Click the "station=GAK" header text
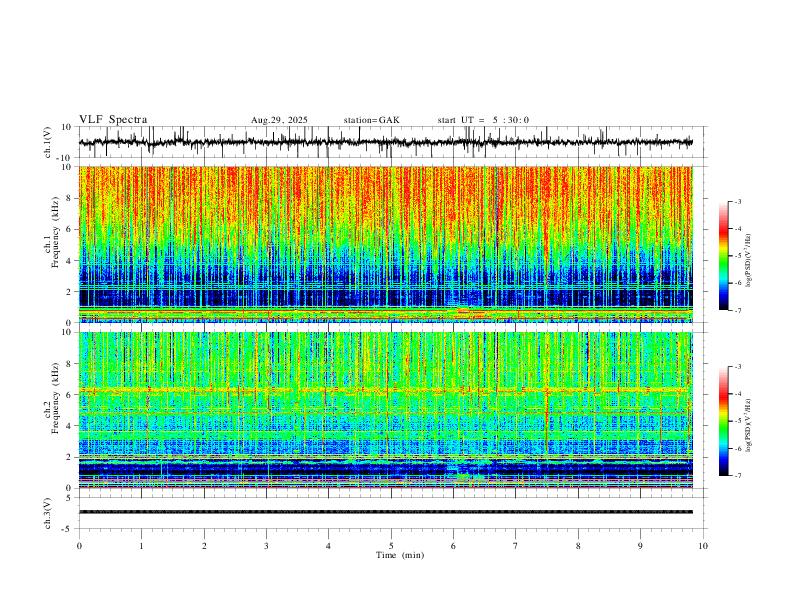The width and height of the screenshot is (792, 612). [371, 120]
